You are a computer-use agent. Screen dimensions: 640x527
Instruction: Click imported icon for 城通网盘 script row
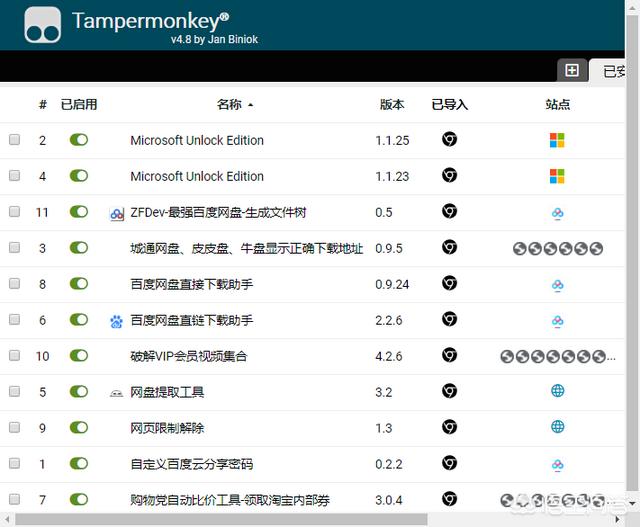[449, 247]
